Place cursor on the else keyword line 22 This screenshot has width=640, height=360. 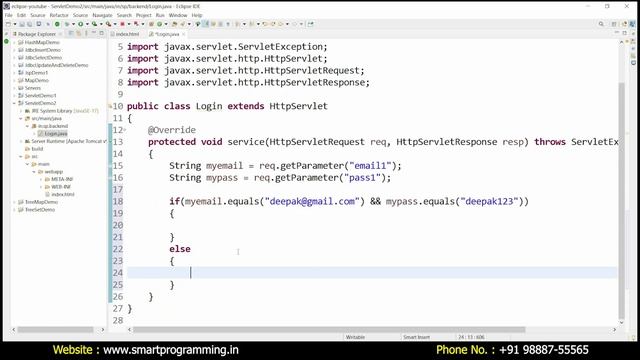[180, 249]
